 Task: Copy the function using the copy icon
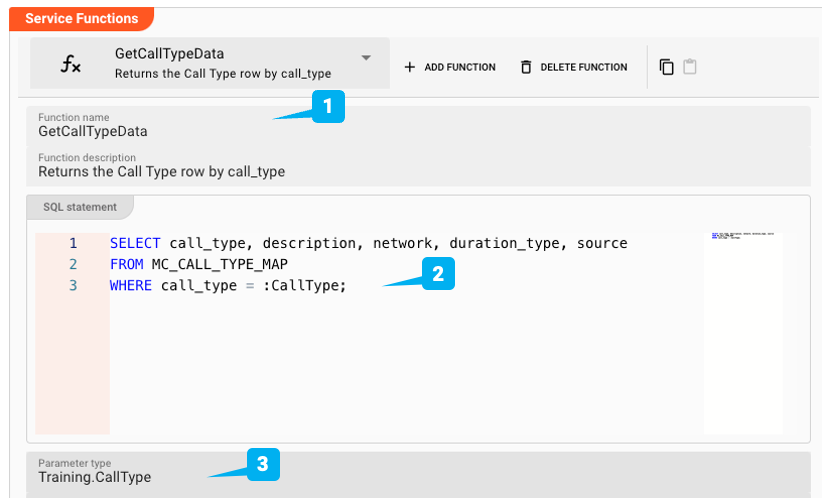667,67
